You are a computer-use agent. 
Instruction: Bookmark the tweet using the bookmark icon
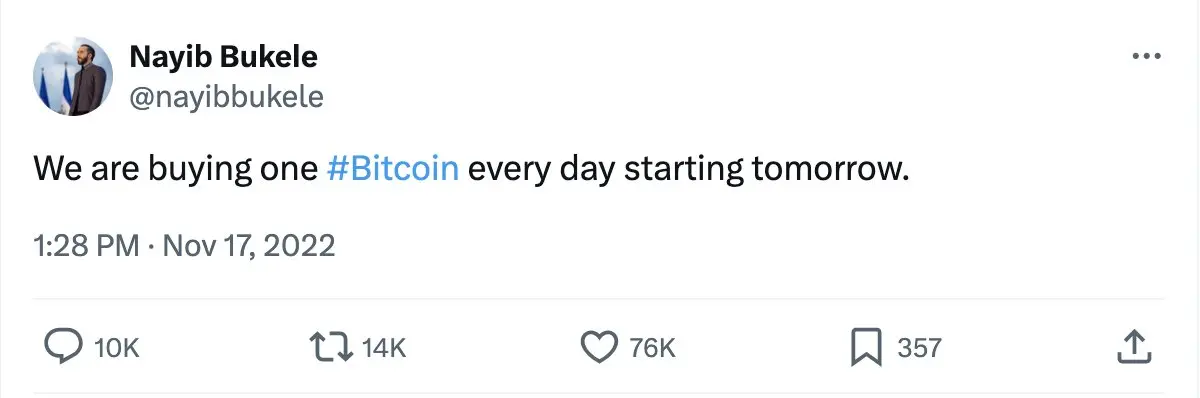[x=866, y=347]
